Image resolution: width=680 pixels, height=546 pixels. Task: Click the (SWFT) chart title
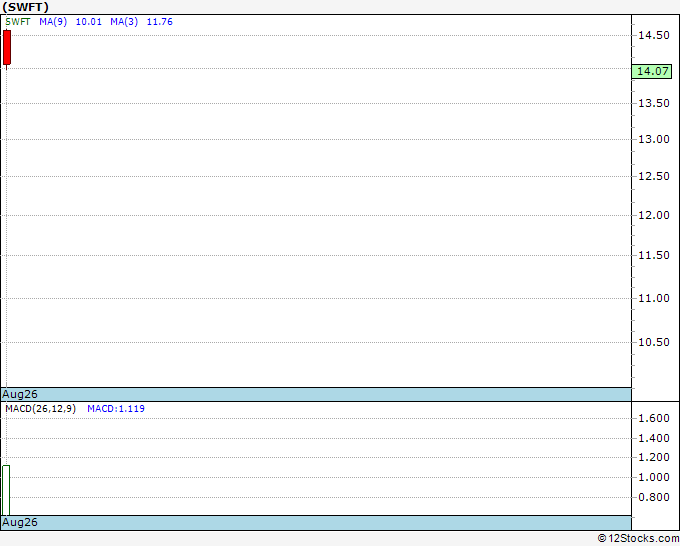pyautogui.click(x=26, y=7)
